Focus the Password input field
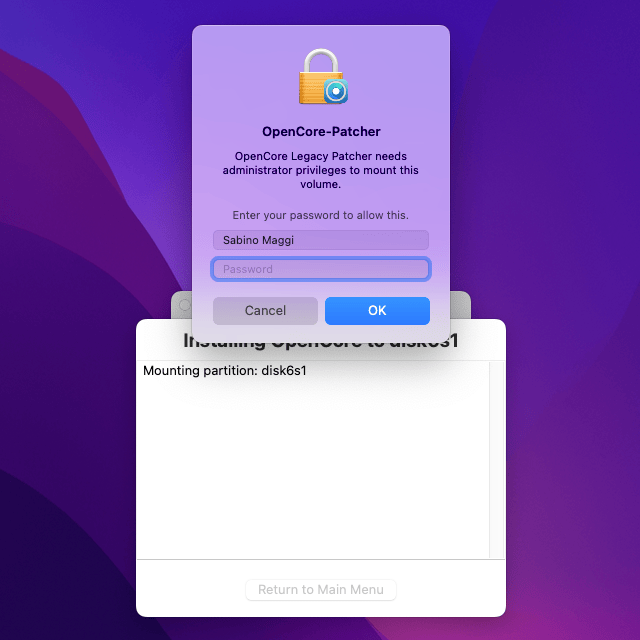 321,269
